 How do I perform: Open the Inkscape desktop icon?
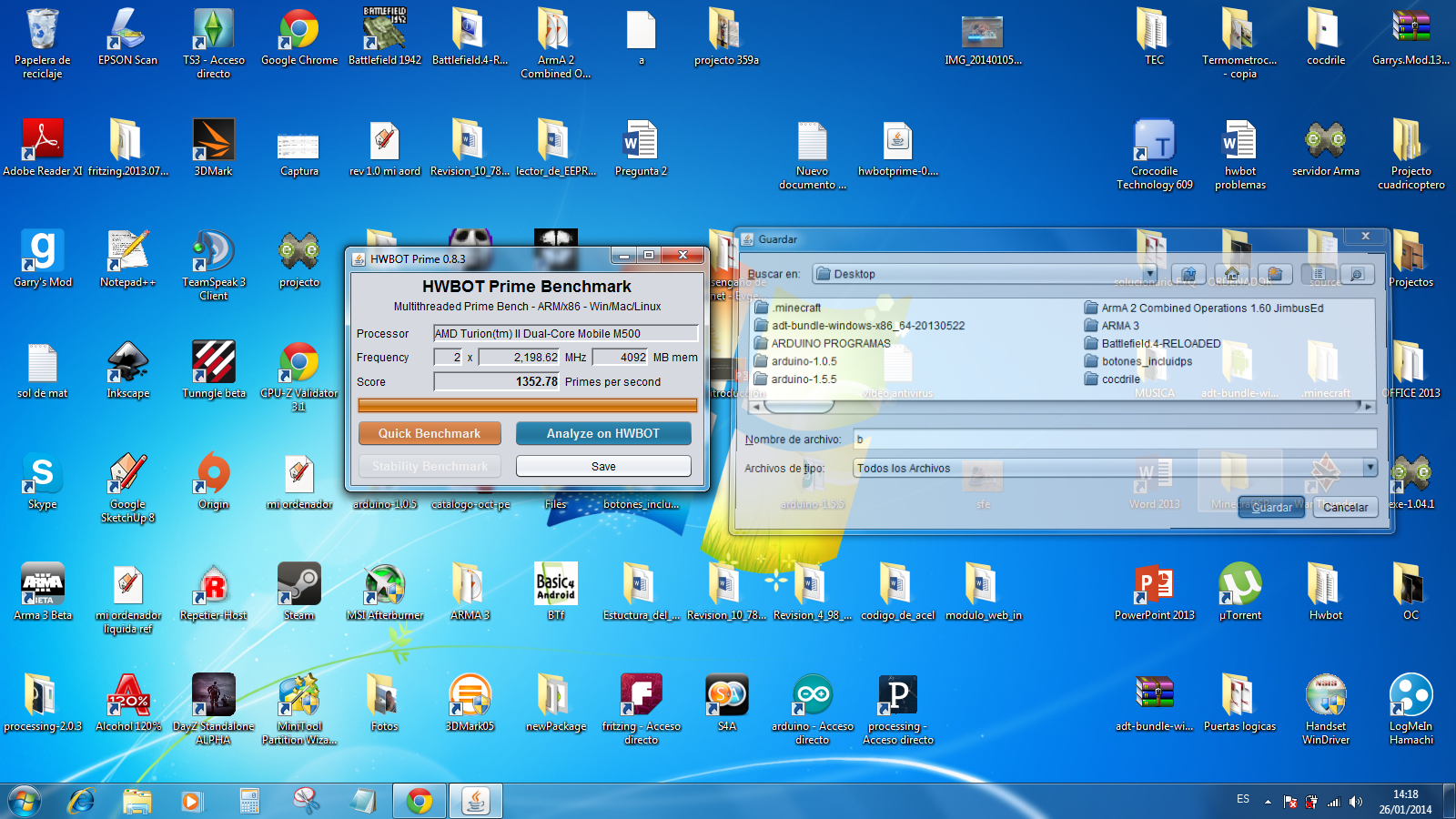click(x=128, y=370)
